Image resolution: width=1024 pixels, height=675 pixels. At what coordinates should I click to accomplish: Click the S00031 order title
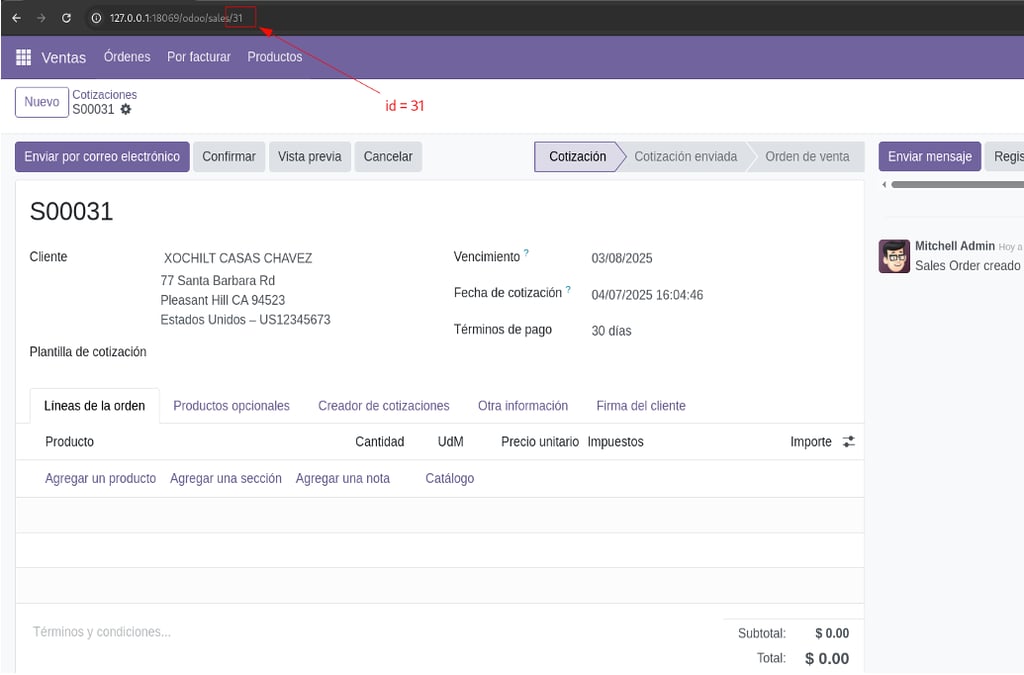[71, 212]
